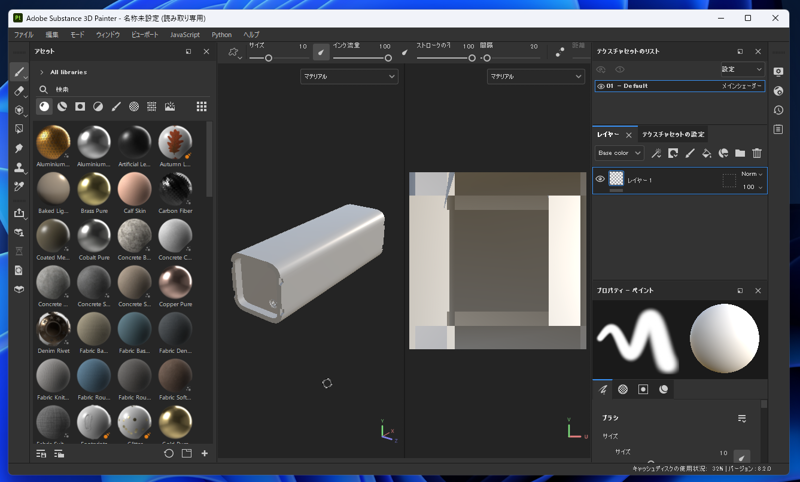This screenshot has height=482, width=800.
Task: Open the export textures icon in left toolbar
Action: [19, 213]
